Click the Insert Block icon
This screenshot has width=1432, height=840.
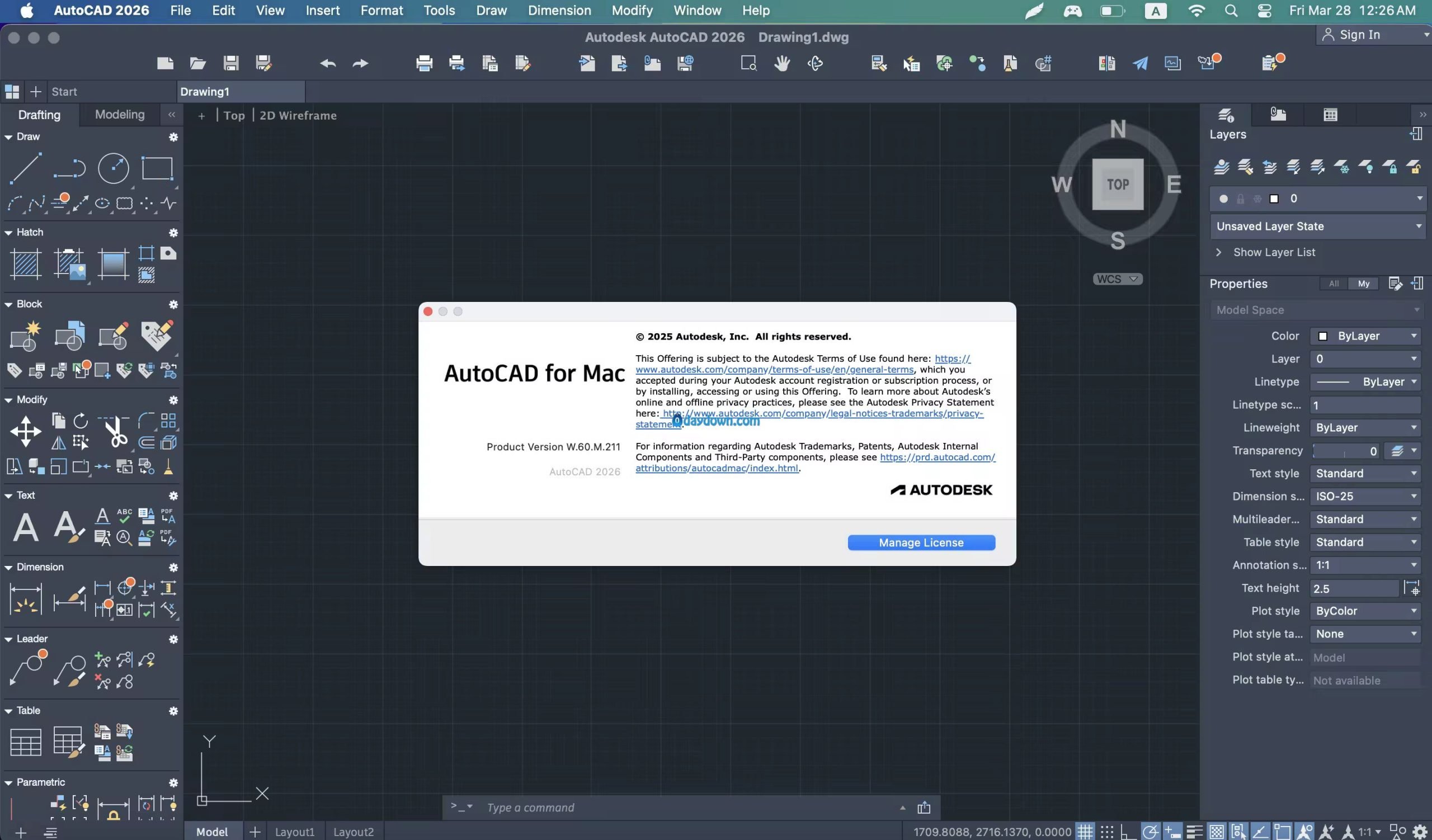coord(69,336)
